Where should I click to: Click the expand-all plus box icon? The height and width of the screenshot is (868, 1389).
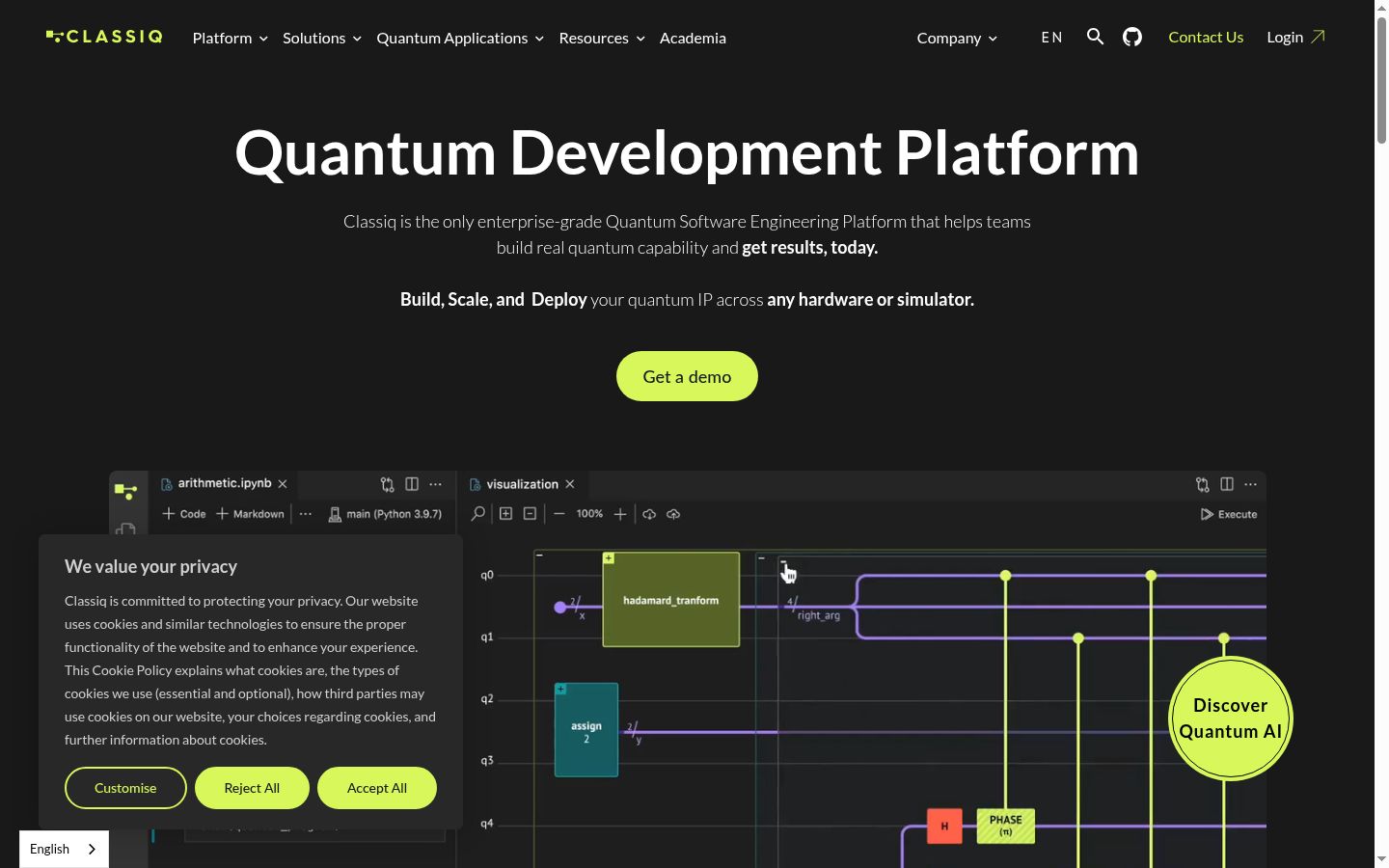[505, 514]
